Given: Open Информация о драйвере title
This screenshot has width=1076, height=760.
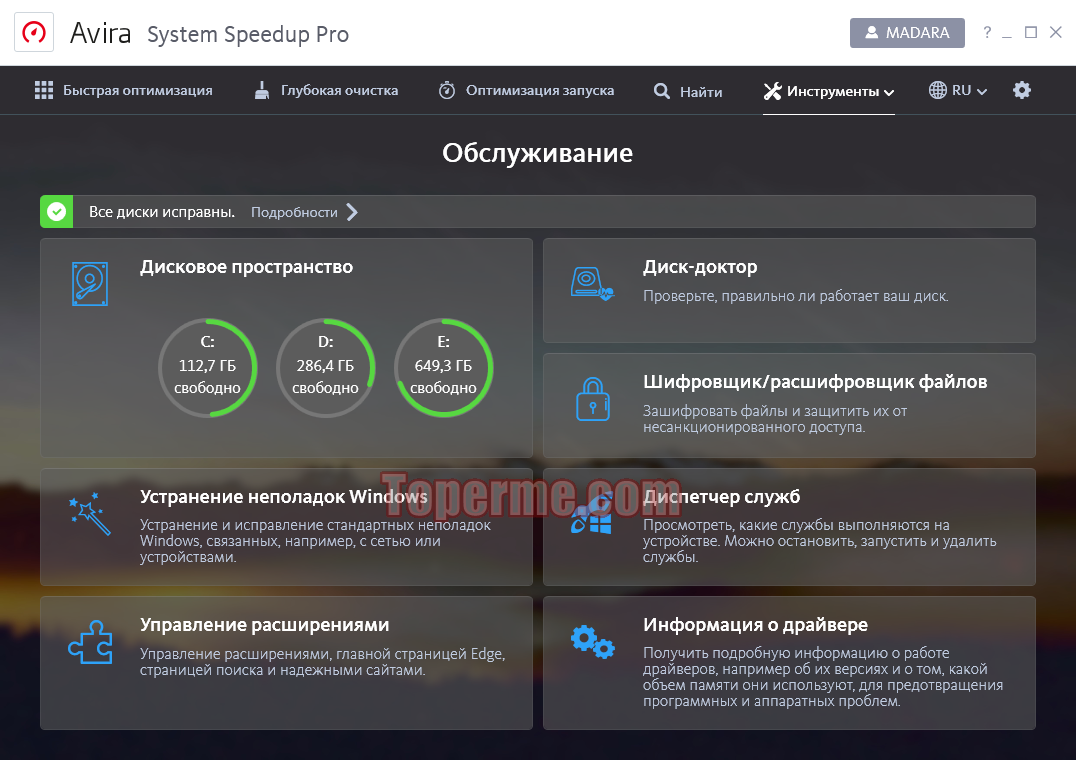Looking at the screenshot, I should [756, 625].
